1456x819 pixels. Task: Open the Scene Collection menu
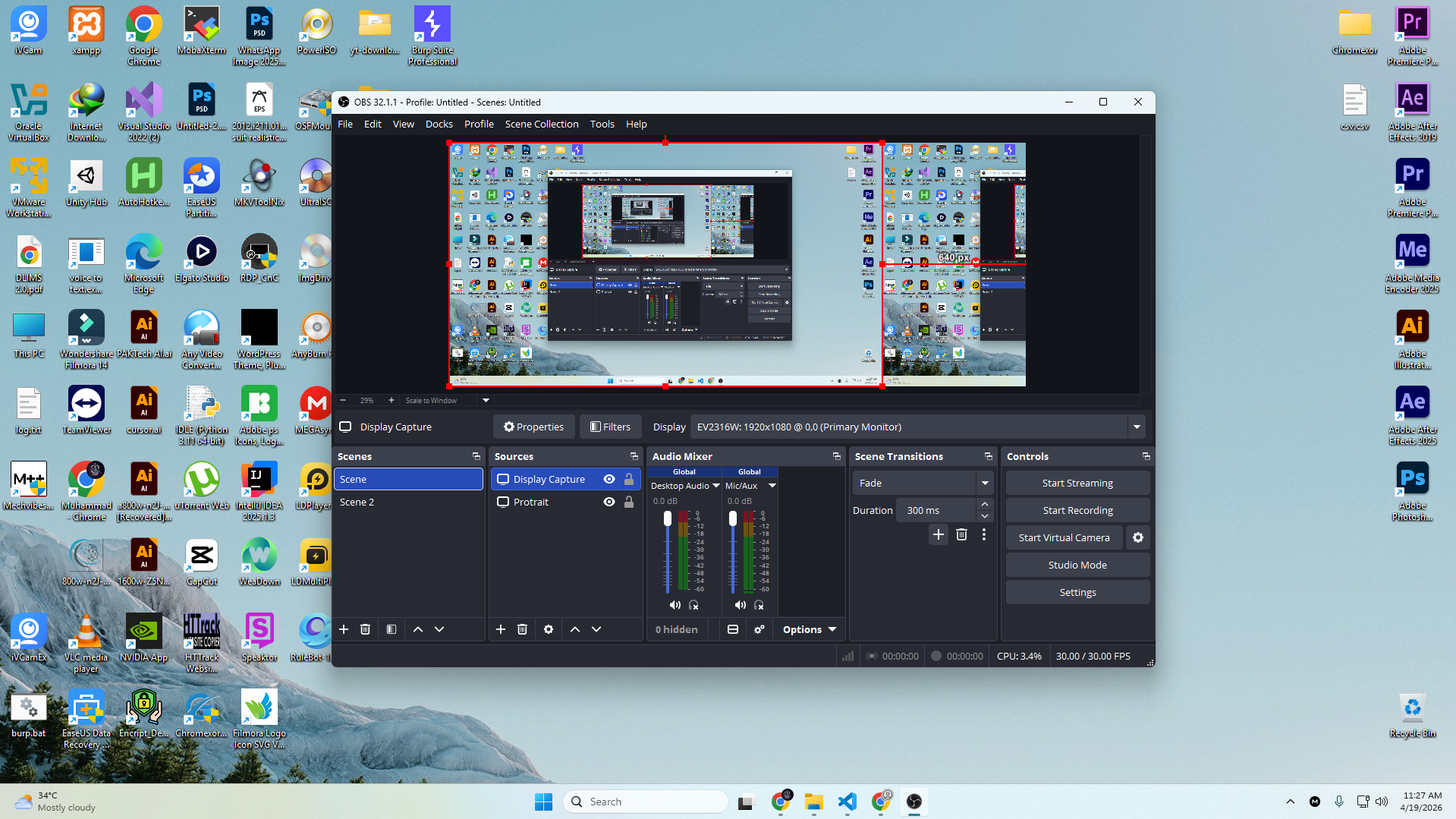[x=541, y=124]
